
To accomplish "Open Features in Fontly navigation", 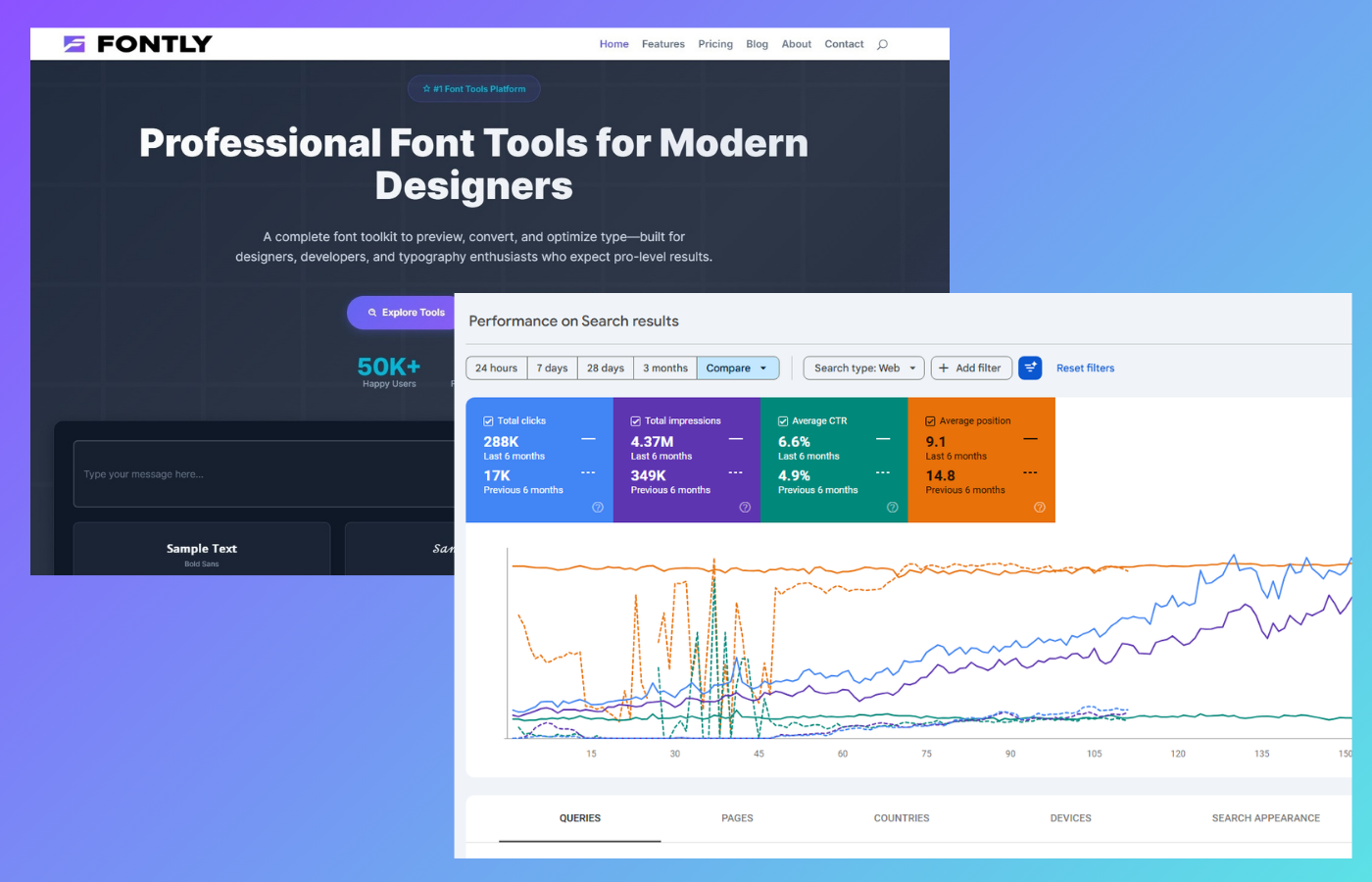I will pos(663,44).
